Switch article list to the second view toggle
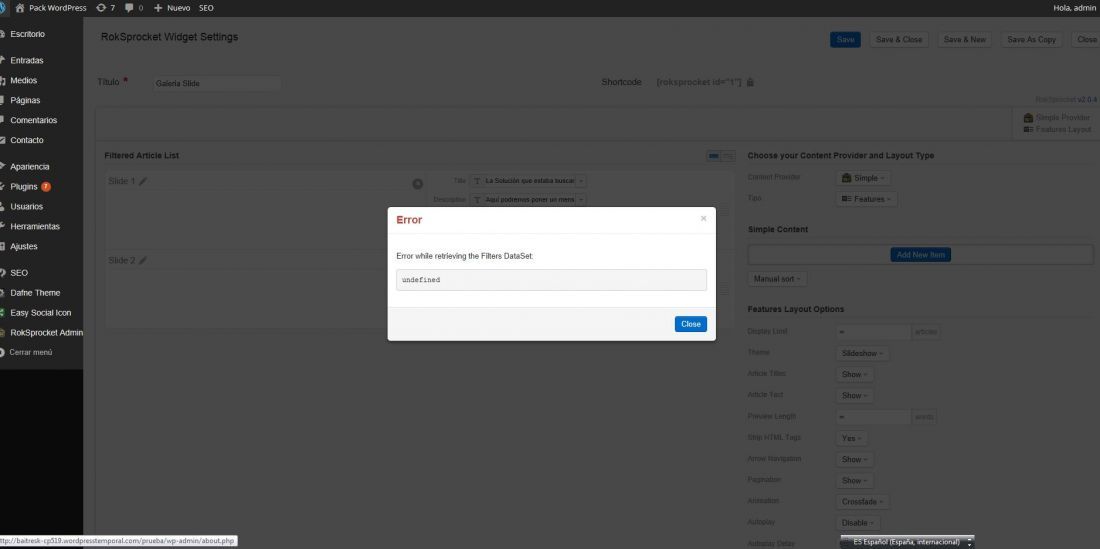This screenshot has height=549, width=1100. (x=728, y=156)
